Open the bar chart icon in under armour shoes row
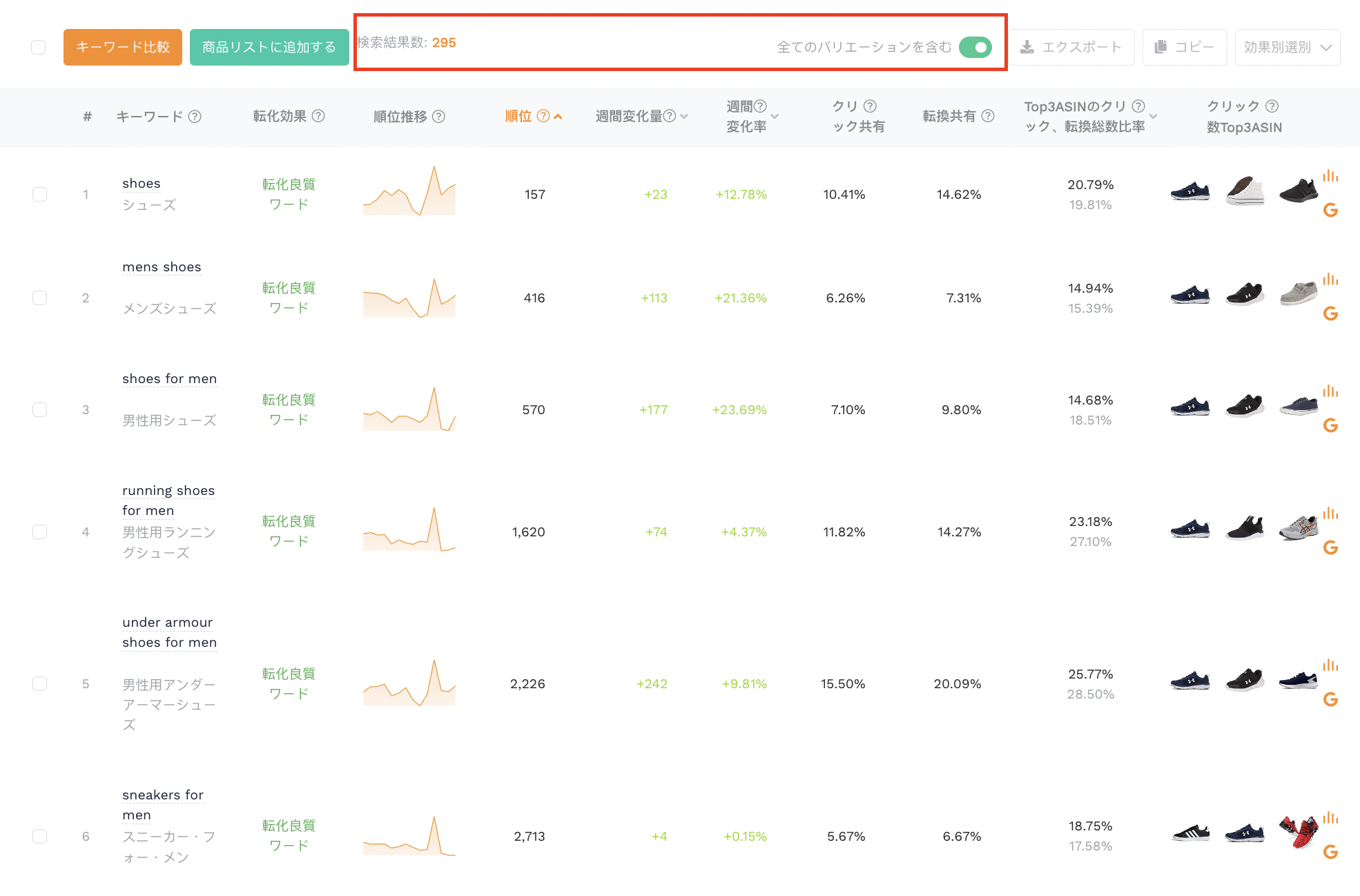This screenshot has width=1360, height=896. click(1330, 665)
